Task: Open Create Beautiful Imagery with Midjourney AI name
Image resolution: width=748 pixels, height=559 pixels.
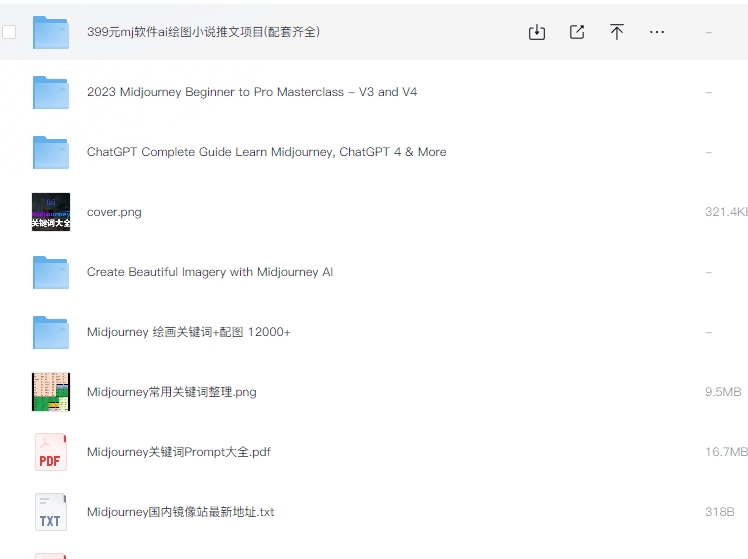Action: coord(210,272)
